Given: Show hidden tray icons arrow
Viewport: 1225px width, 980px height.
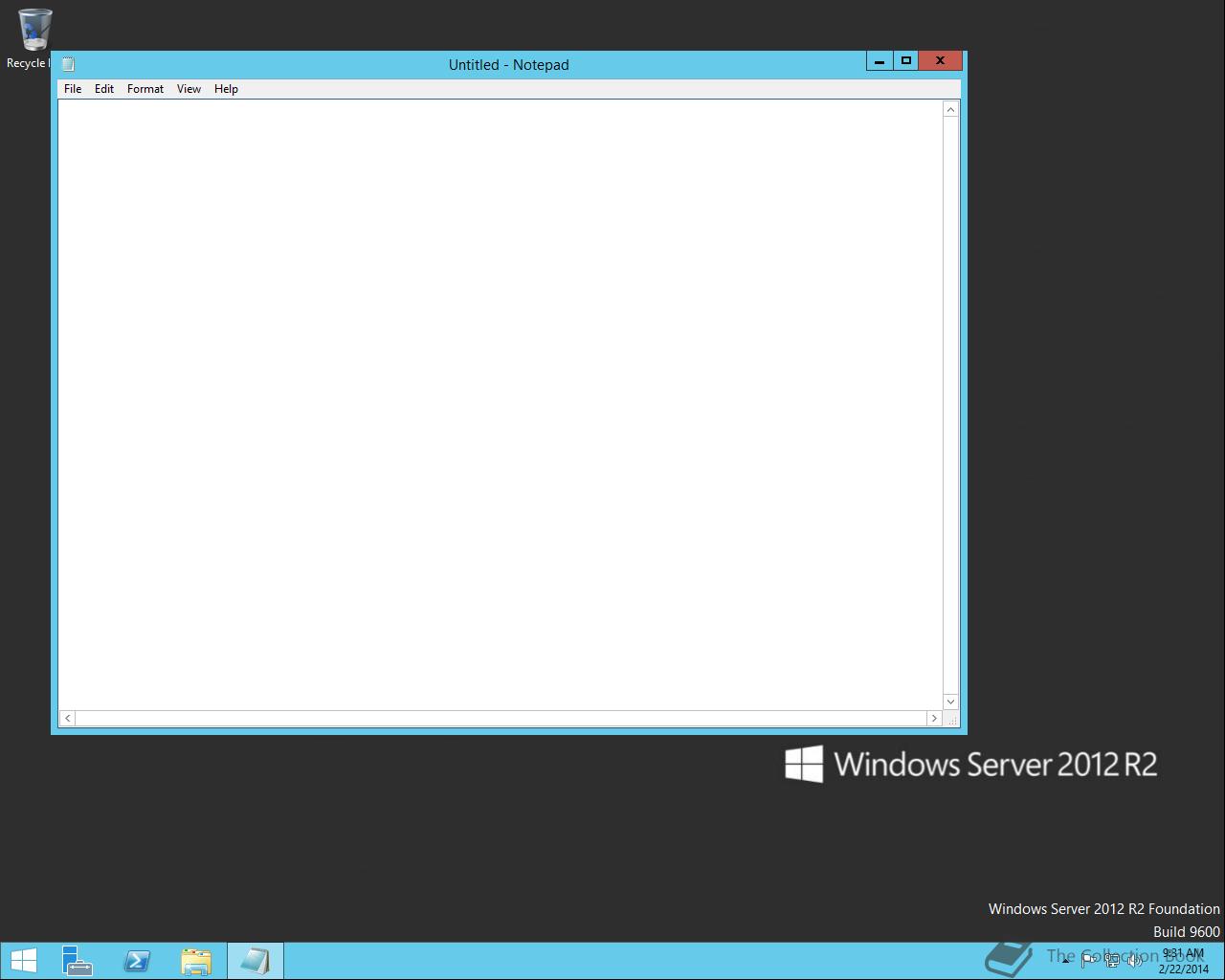Looking at the screenshot, I should click(1065, 961).
